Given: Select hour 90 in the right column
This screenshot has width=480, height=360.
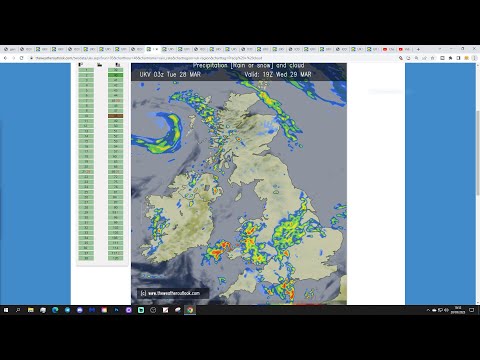Looking at the screenshot, I should 116,207.
